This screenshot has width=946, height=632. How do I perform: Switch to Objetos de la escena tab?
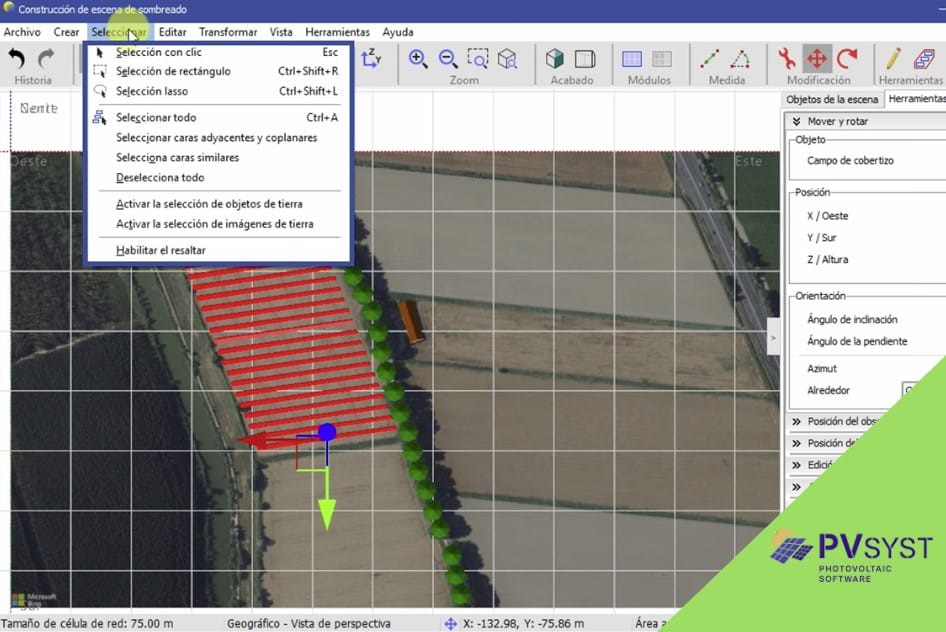click(831, 100)
